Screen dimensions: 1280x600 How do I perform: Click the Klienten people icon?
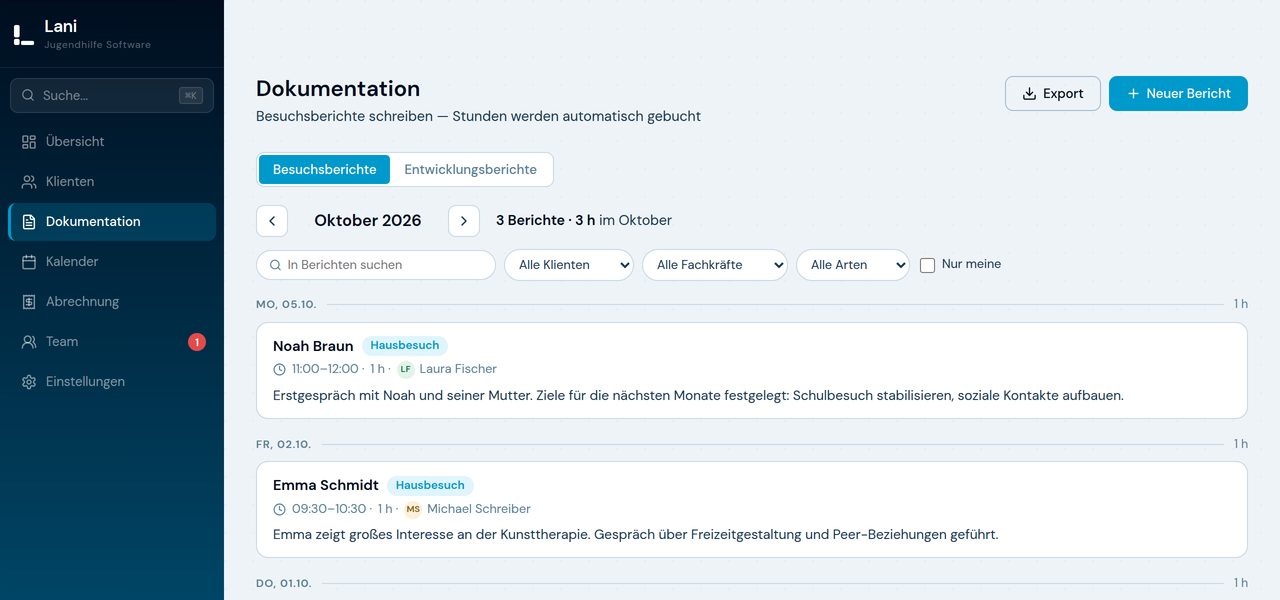[29, 182]
